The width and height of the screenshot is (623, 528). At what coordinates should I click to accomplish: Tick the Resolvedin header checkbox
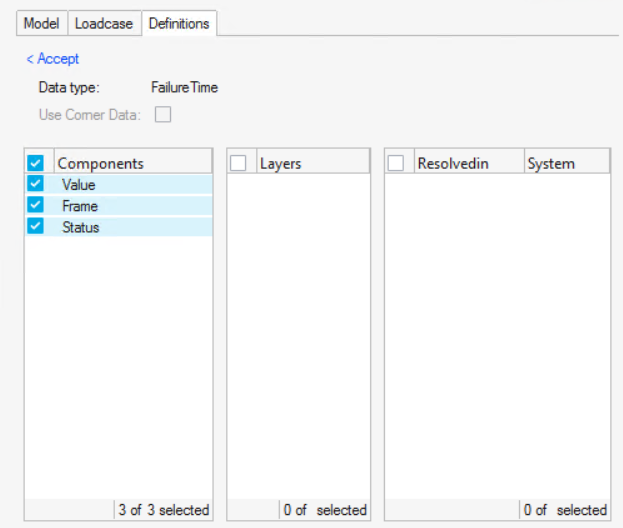[x=396, y=163]
